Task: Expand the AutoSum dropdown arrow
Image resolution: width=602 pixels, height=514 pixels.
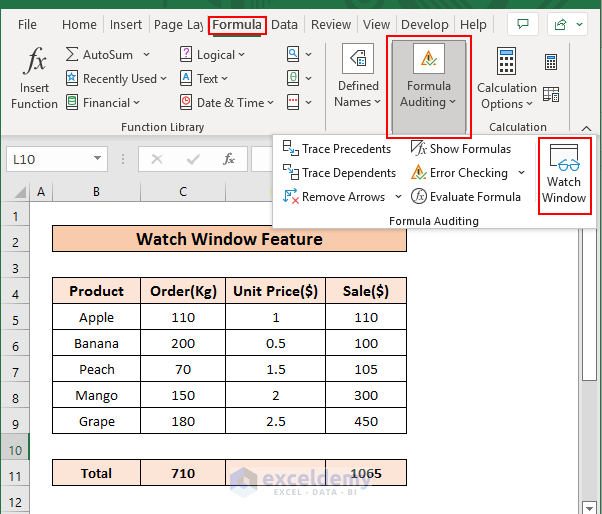Action: (x=146, y=55)
